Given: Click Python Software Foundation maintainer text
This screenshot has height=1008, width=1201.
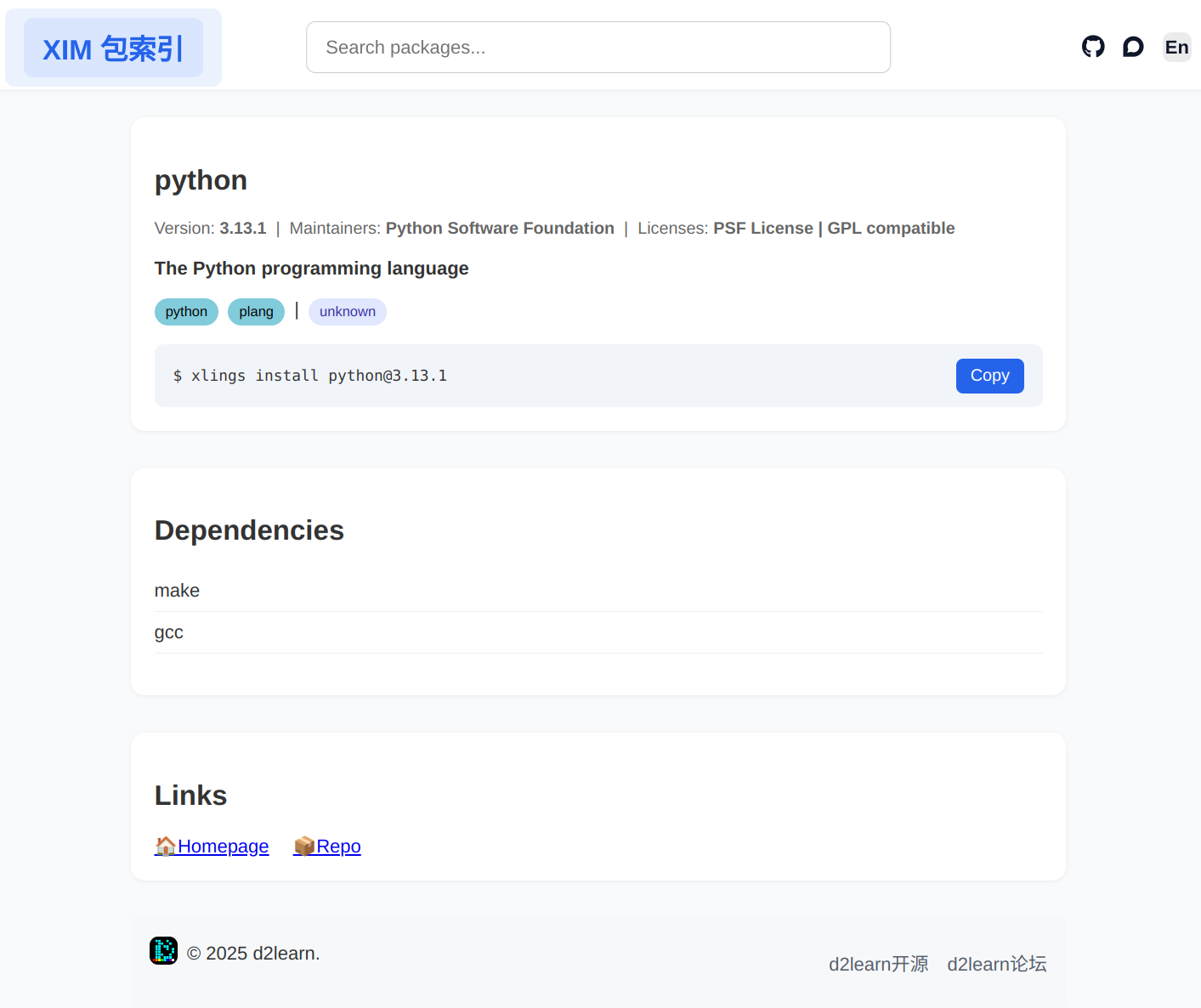Looking at the screenshot, I should (x=500, y=229).
